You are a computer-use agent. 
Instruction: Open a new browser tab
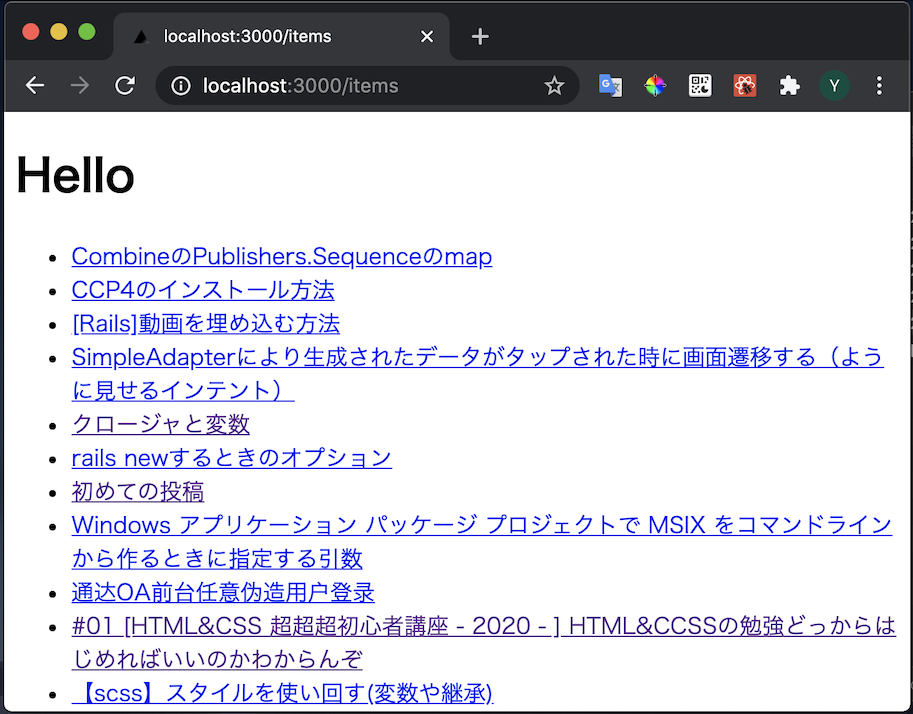point(480,37)
